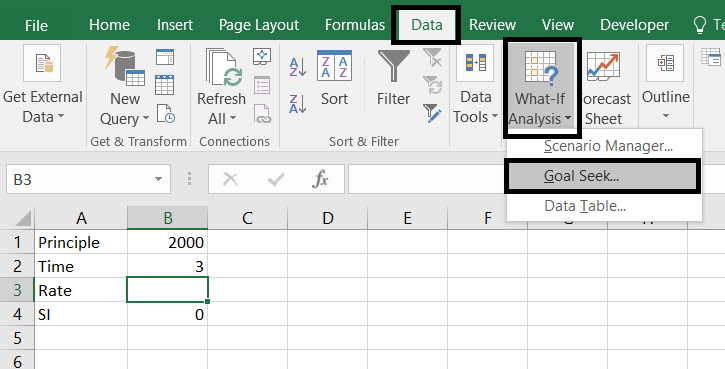Click Show Queries icon
This screenshot has height=369, width=725.
point(165,57)
